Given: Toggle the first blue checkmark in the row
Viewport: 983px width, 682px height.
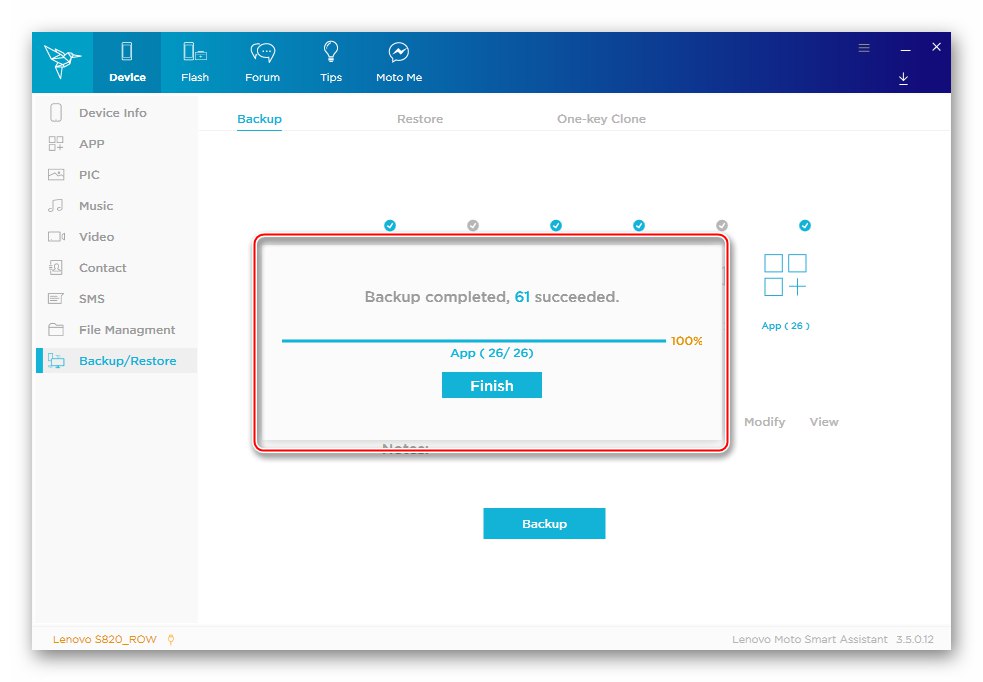Looking at the screenshot, I should pyautogui.click(x=390, y=225).
